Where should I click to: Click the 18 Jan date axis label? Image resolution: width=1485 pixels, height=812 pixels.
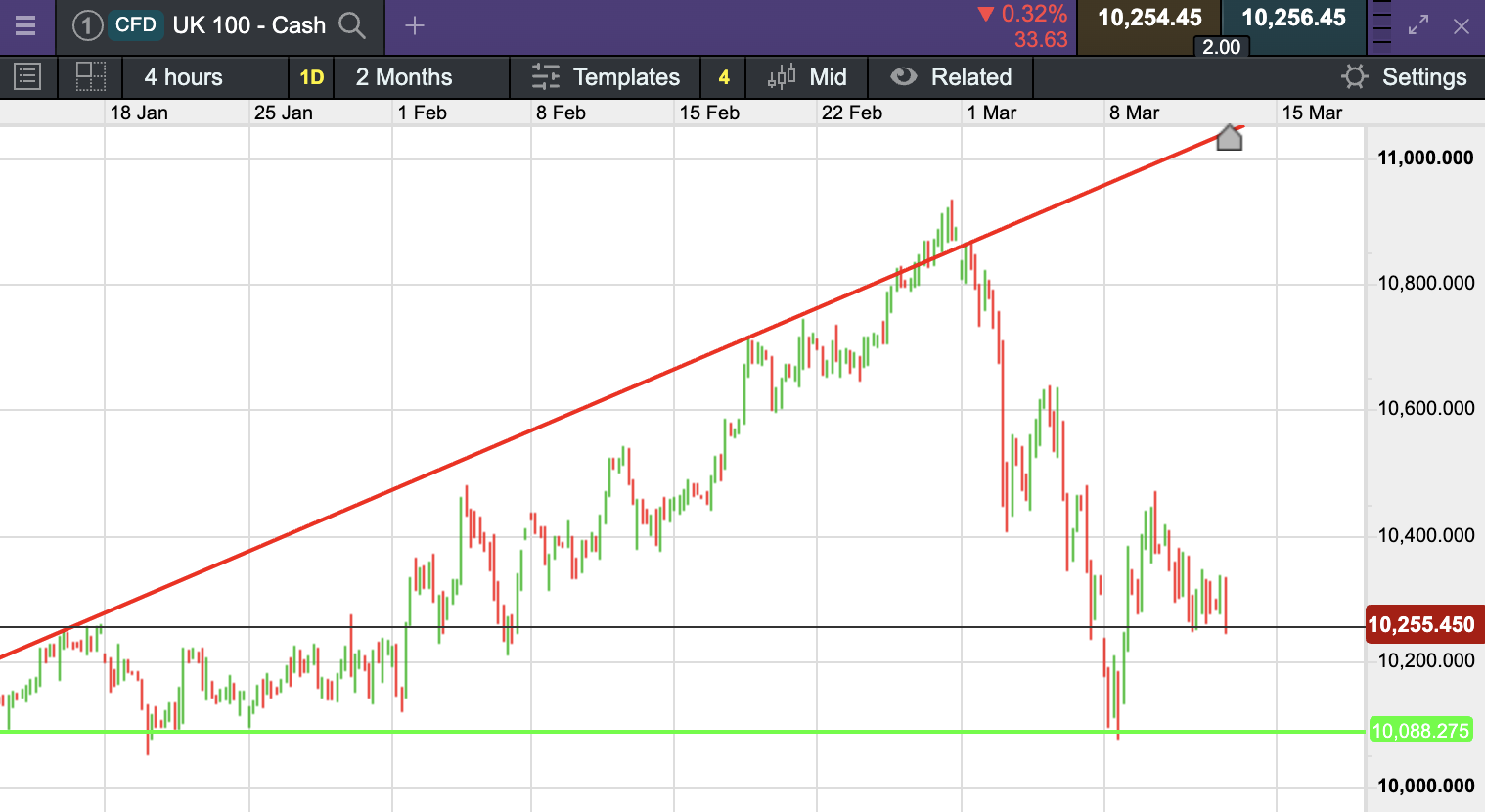click(x=139, y=113)
